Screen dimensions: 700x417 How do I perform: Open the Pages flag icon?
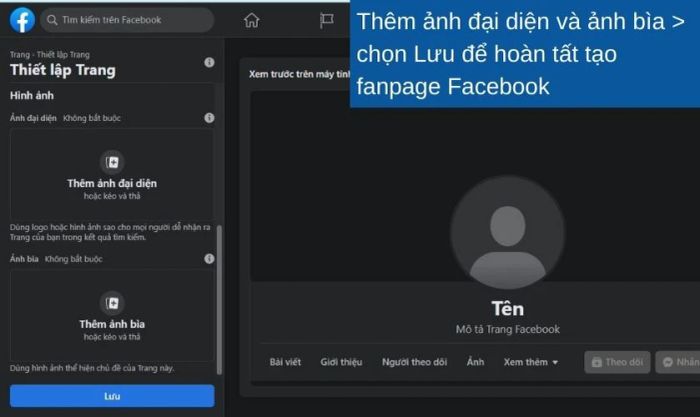326,20
